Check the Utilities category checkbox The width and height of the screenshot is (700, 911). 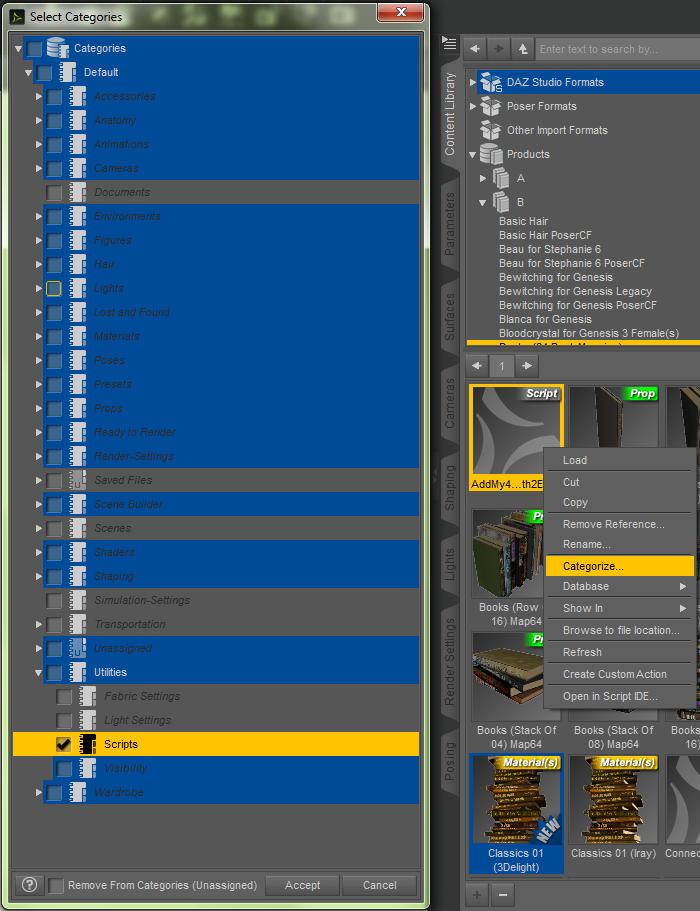click(x=53, y=672)
